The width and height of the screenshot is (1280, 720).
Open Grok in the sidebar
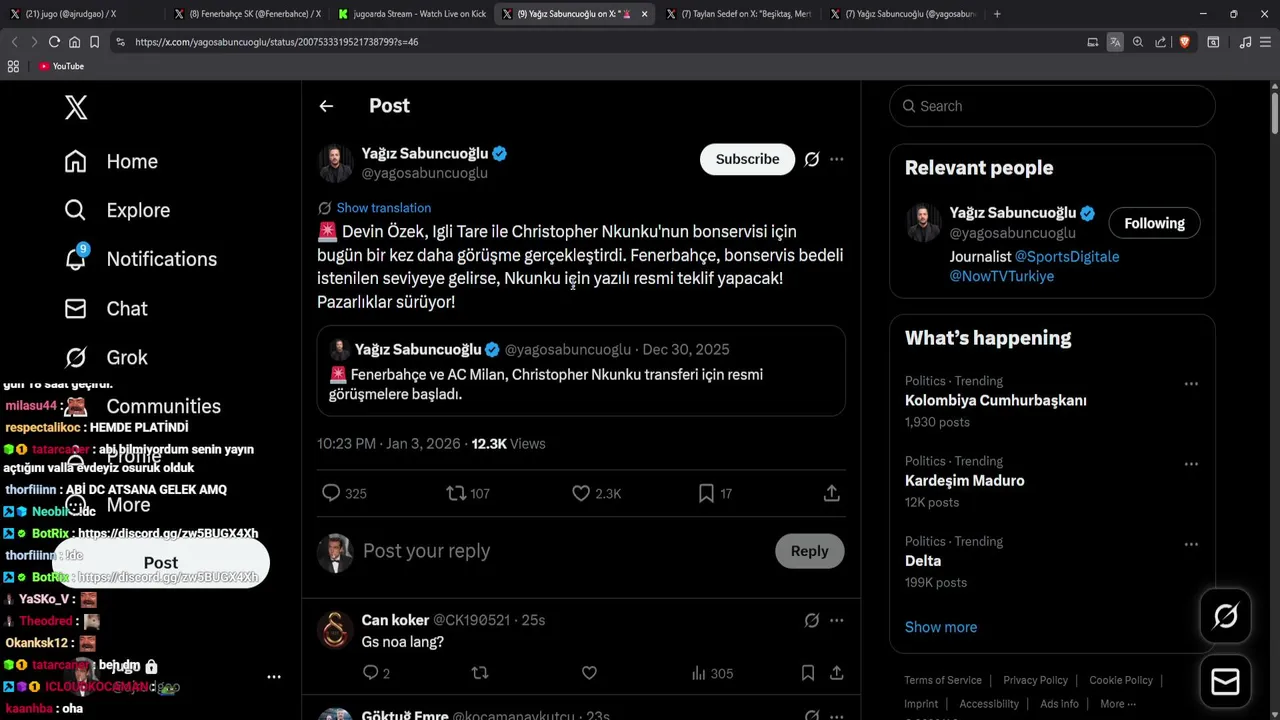point(105,357)
